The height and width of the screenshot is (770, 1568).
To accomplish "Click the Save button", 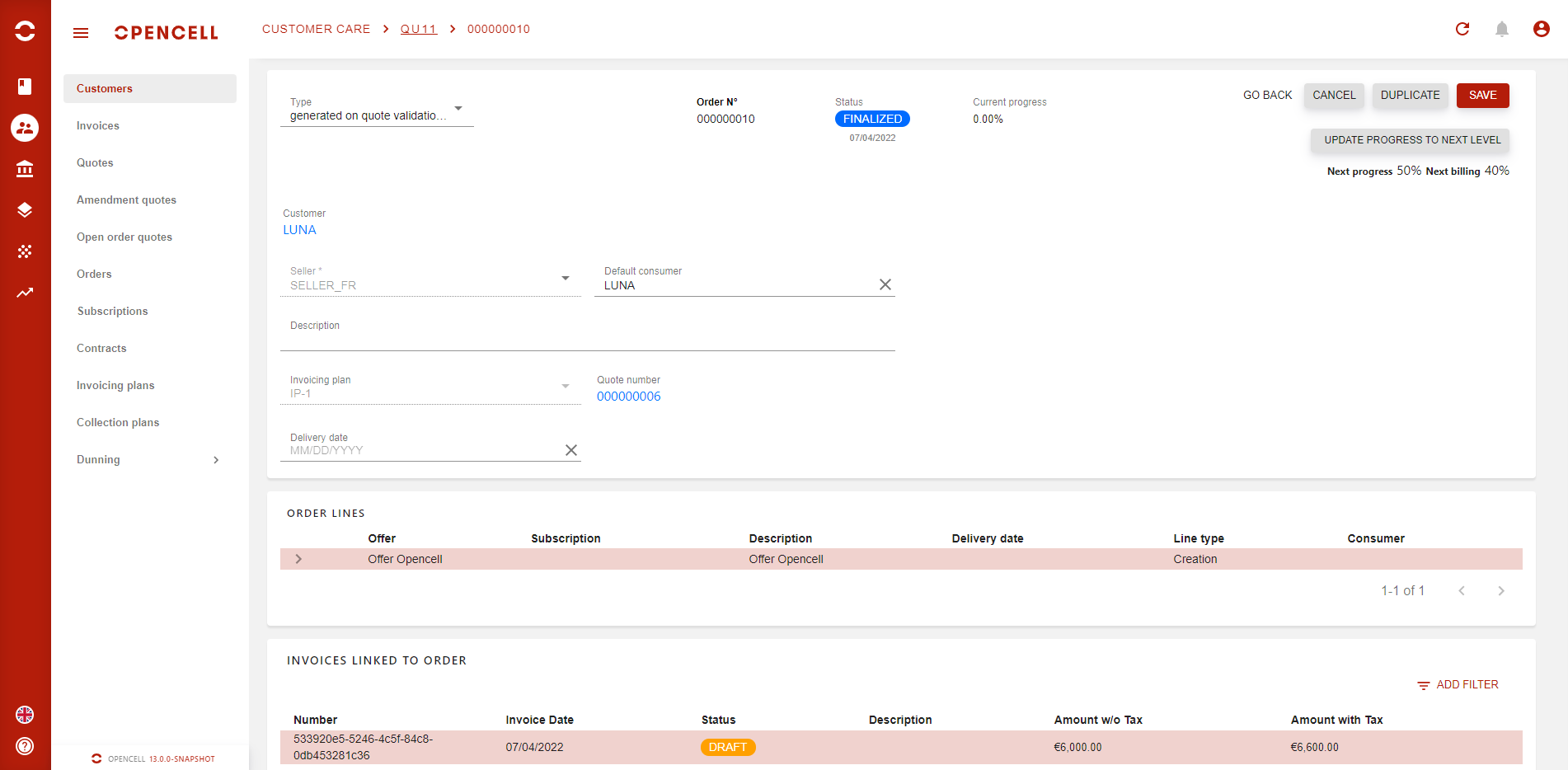I will [x=1482, y=96].
